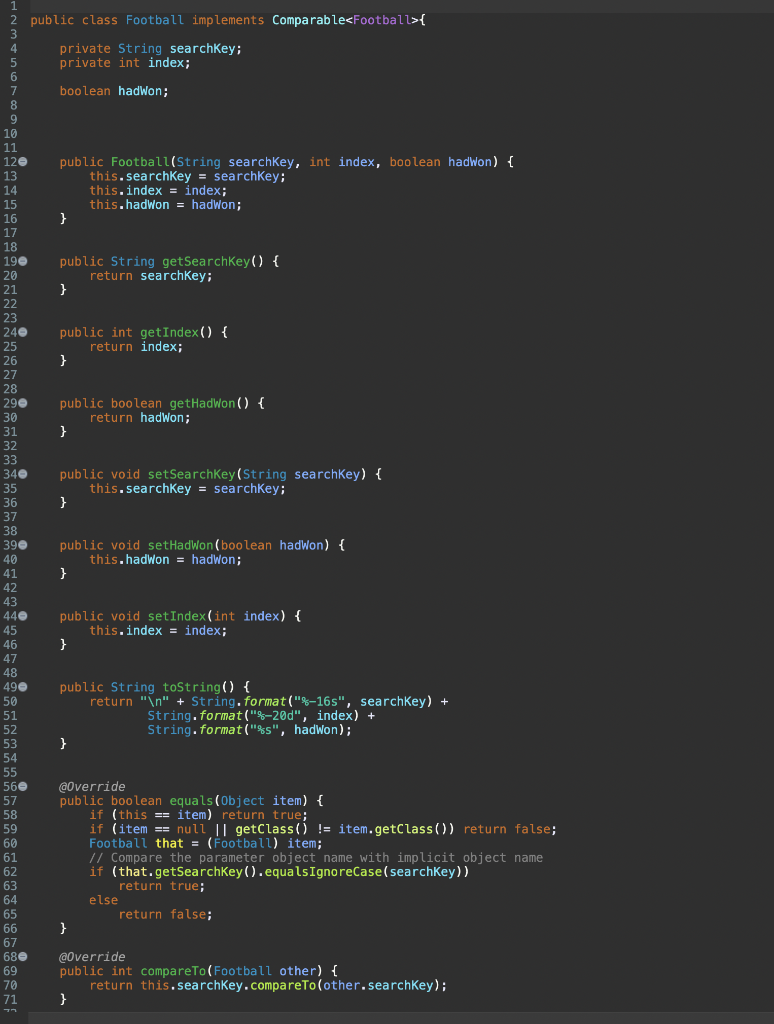The image size is (774, 1024).
Task: Click 'return hadWon;' on line 30
Action: pyautogui.click(x=140, y=418)
